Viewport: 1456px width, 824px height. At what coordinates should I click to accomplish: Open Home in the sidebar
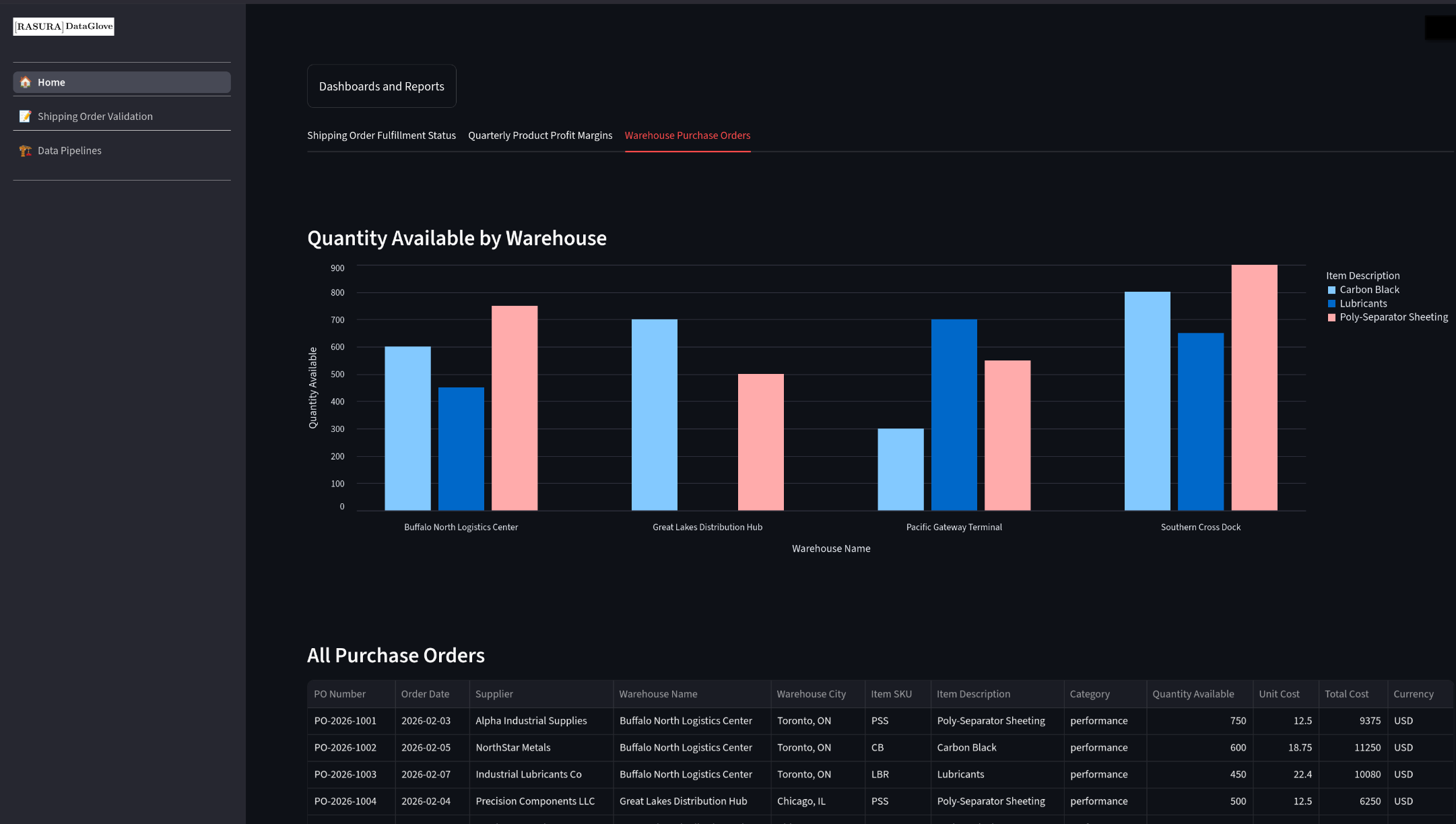click(122, 82)
